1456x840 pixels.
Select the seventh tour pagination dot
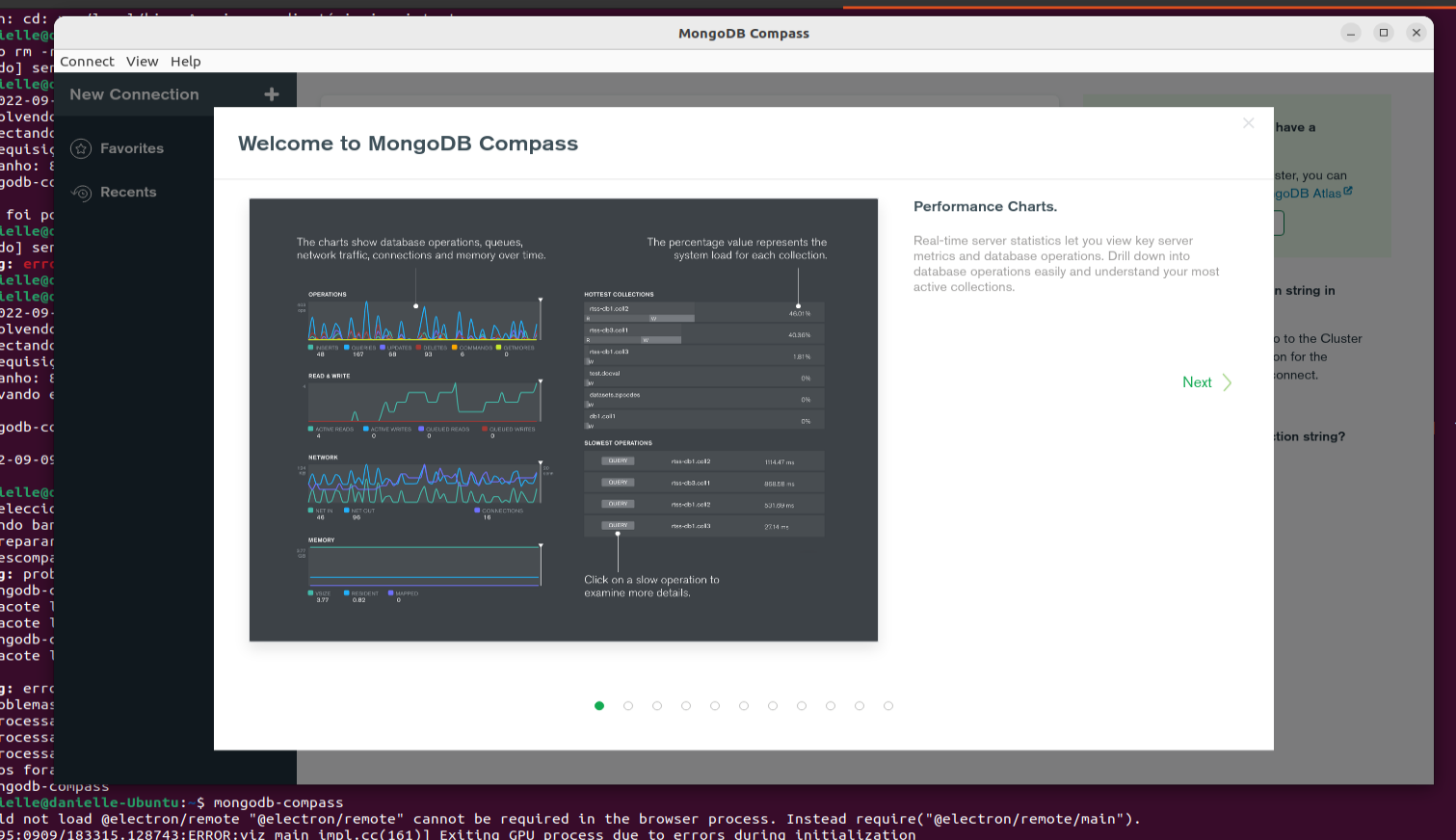[773, 706]
